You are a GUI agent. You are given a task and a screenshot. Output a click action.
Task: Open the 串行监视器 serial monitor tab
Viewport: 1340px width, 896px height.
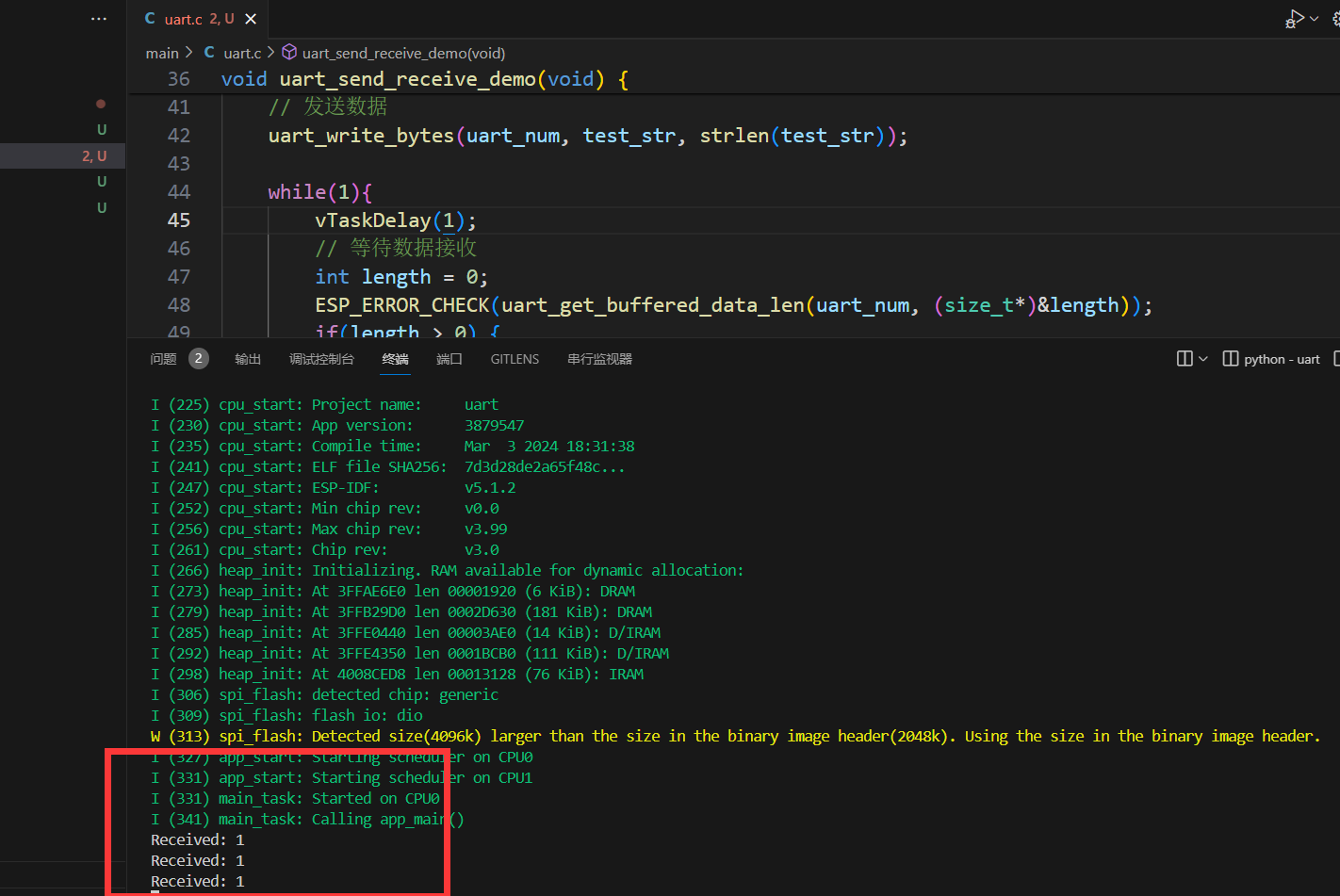click(x=599, y=359)
